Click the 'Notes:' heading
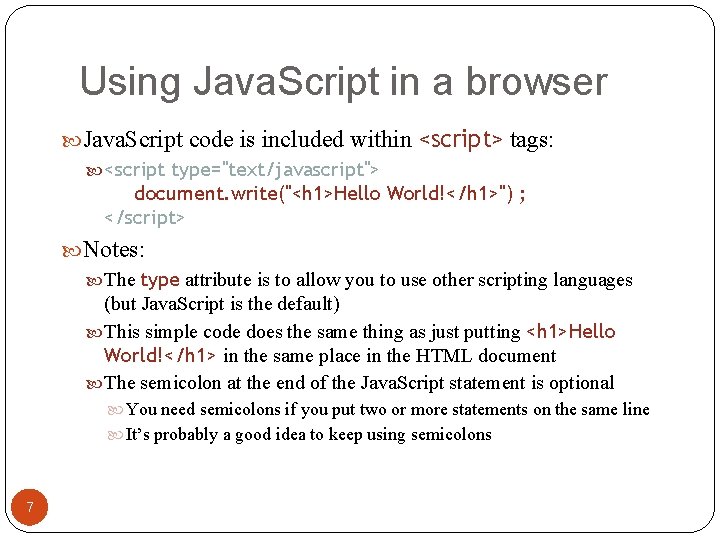This screenshot has height=540, width=720. (x=113, y=250)
